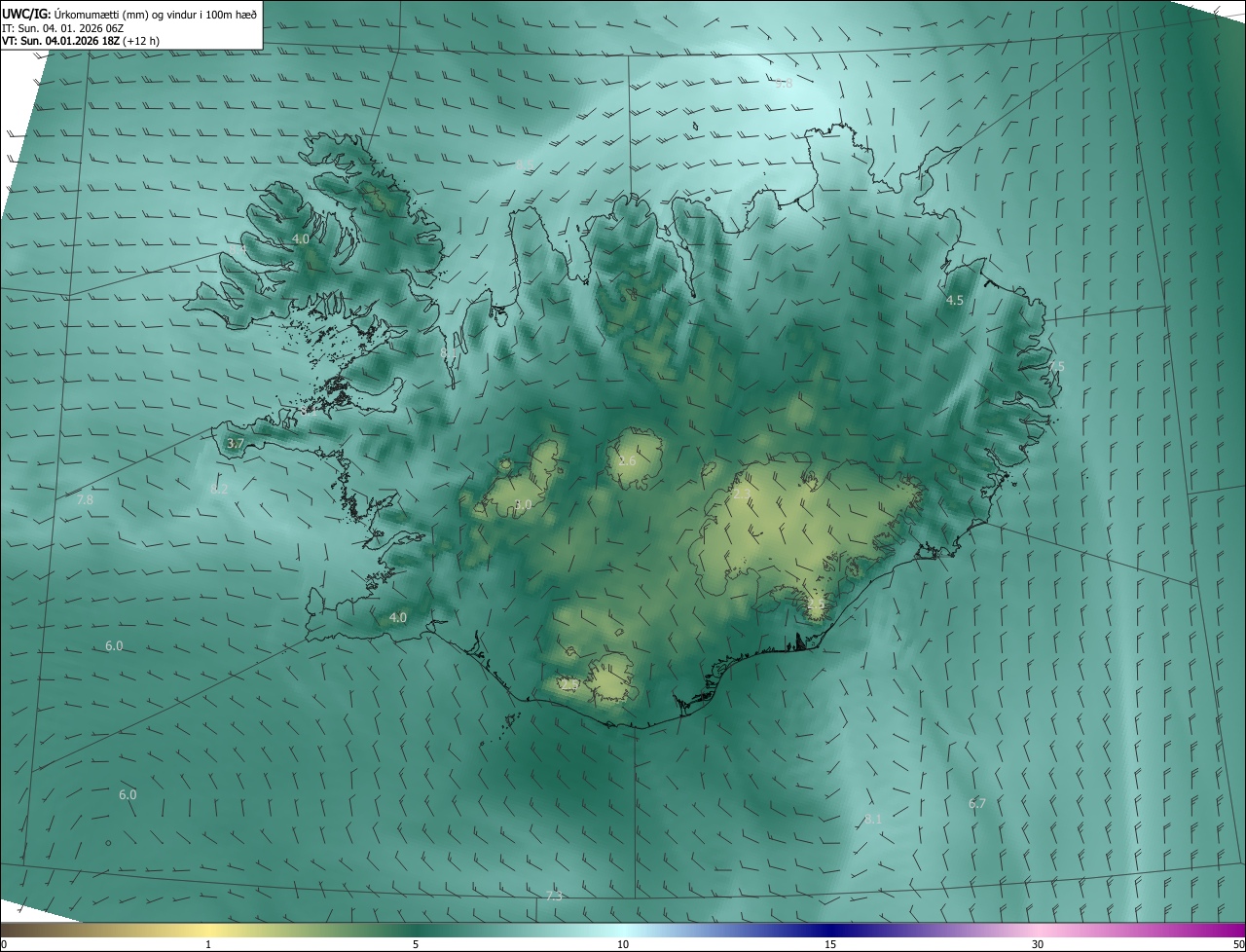Click the 0 tick on the color scale
Viewport: 1246px width, 952px height.
click(3, 944)
